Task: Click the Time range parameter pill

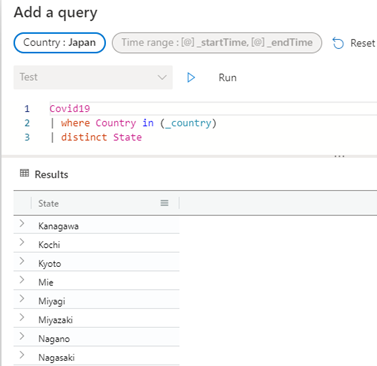Action: (x=217, y=43)
